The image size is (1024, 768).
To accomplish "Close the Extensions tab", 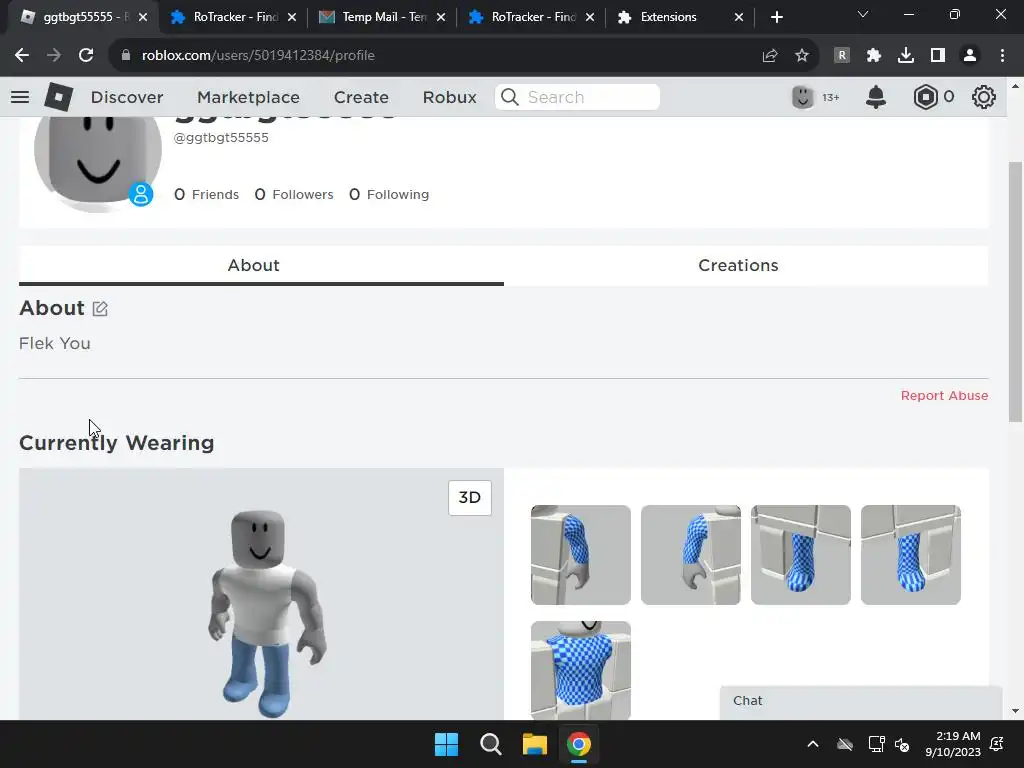I will (x=739, y=17).
